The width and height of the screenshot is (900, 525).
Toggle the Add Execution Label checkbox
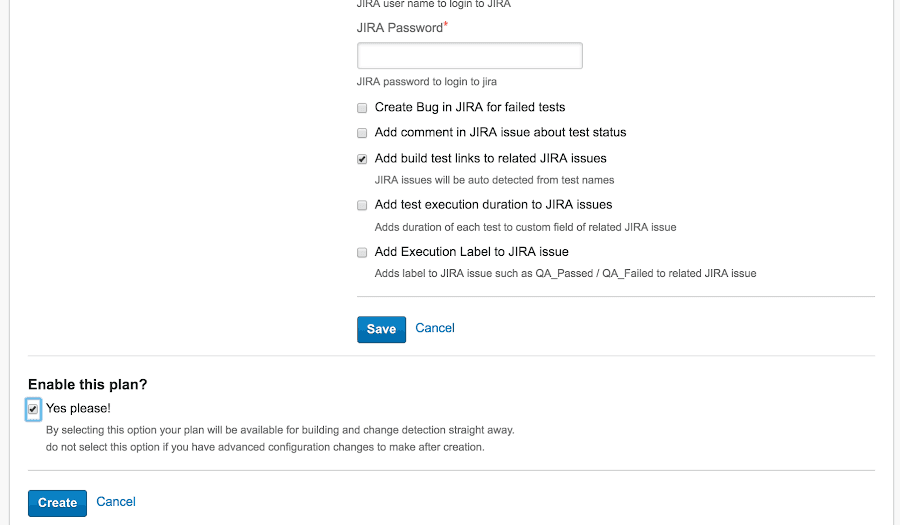coord(362,252)
